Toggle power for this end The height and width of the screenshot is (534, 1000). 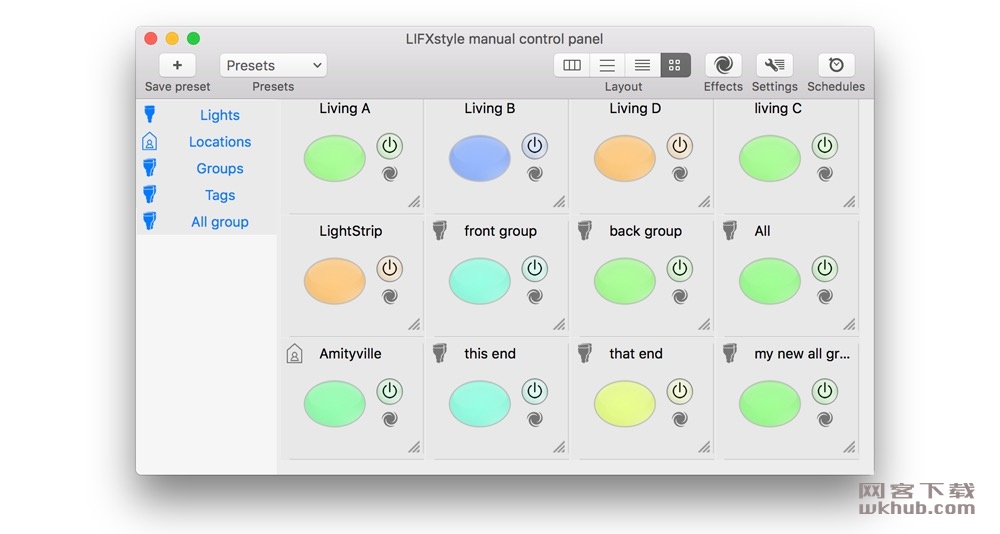click(534, 391)
